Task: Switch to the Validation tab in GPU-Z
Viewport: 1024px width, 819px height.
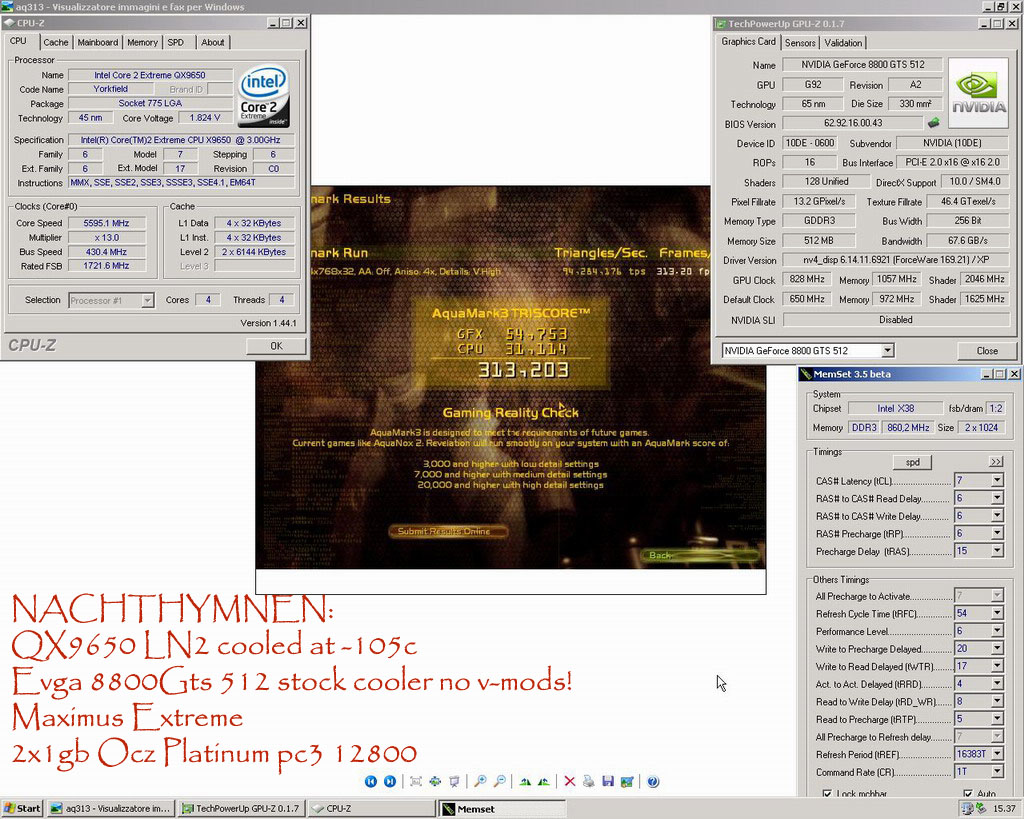Action: click(842, 43)
